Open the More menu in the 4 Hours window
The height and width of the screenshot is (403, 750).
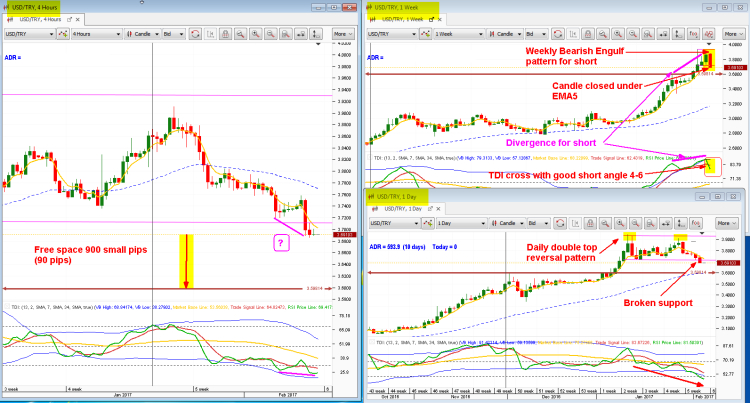(x=343, y=34)
